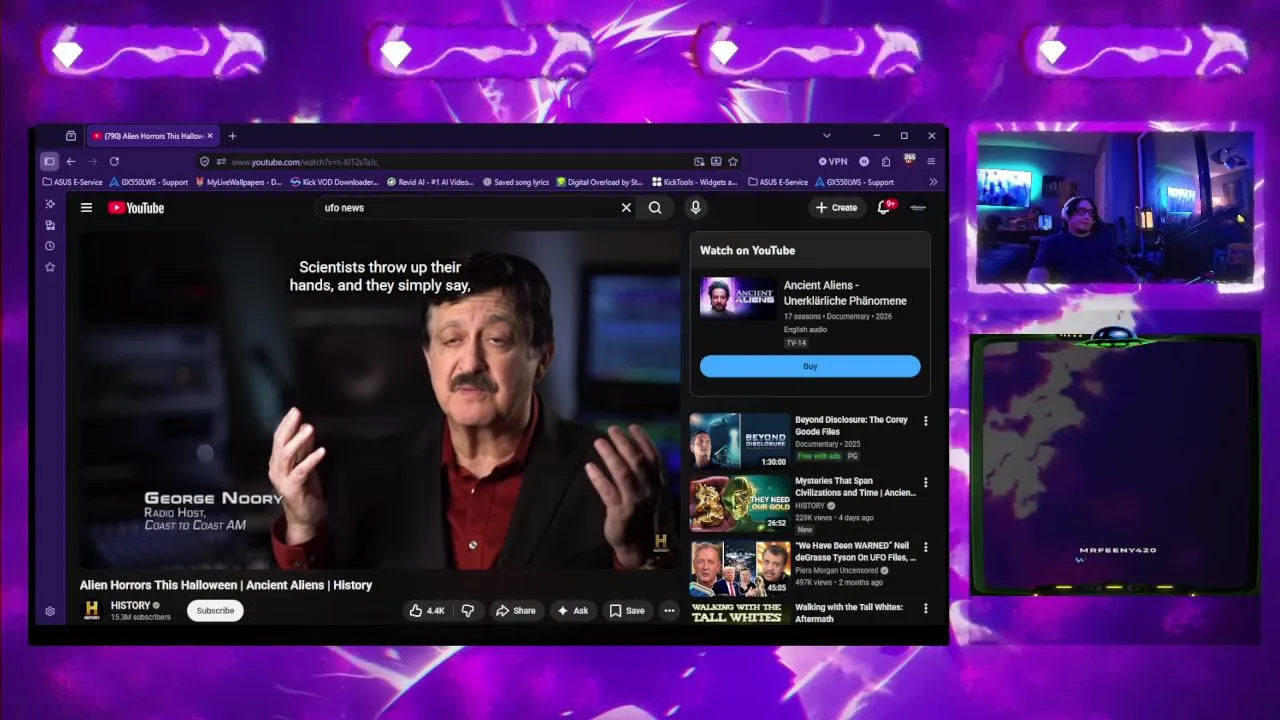Toggle the VPN button
1280x720 pixels.
pyautogui.click(x=833, y=161)
